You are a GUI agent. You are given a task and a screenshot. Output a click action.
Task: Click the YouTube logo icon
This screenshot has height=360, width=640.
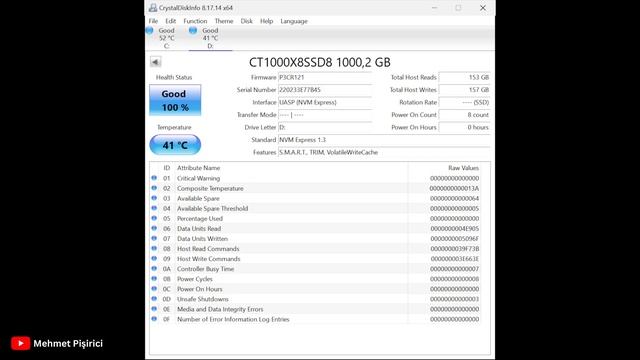20,343
